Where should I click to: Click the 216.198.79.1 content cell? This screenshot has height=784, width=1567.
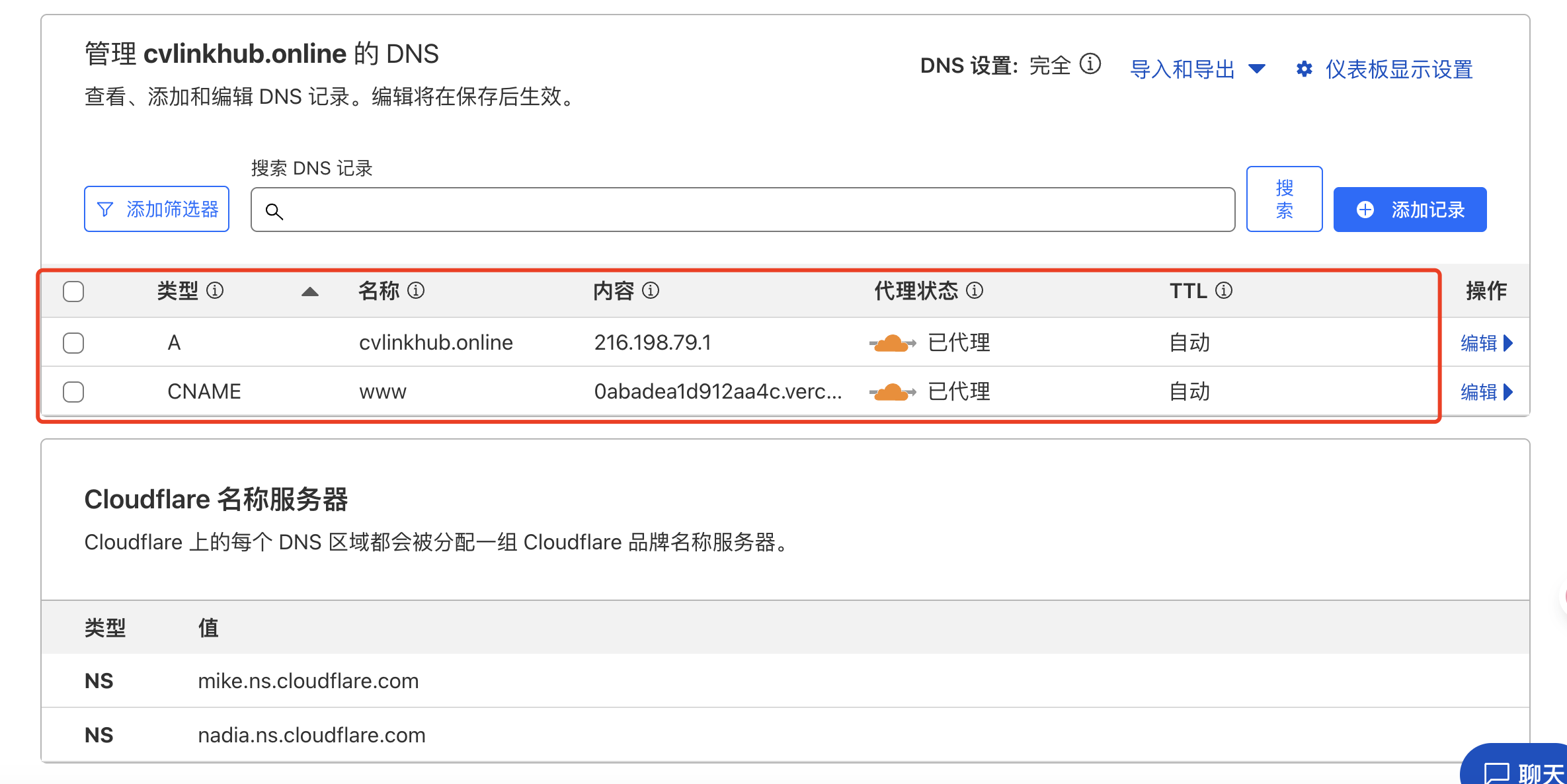click(x=653, y=342)
